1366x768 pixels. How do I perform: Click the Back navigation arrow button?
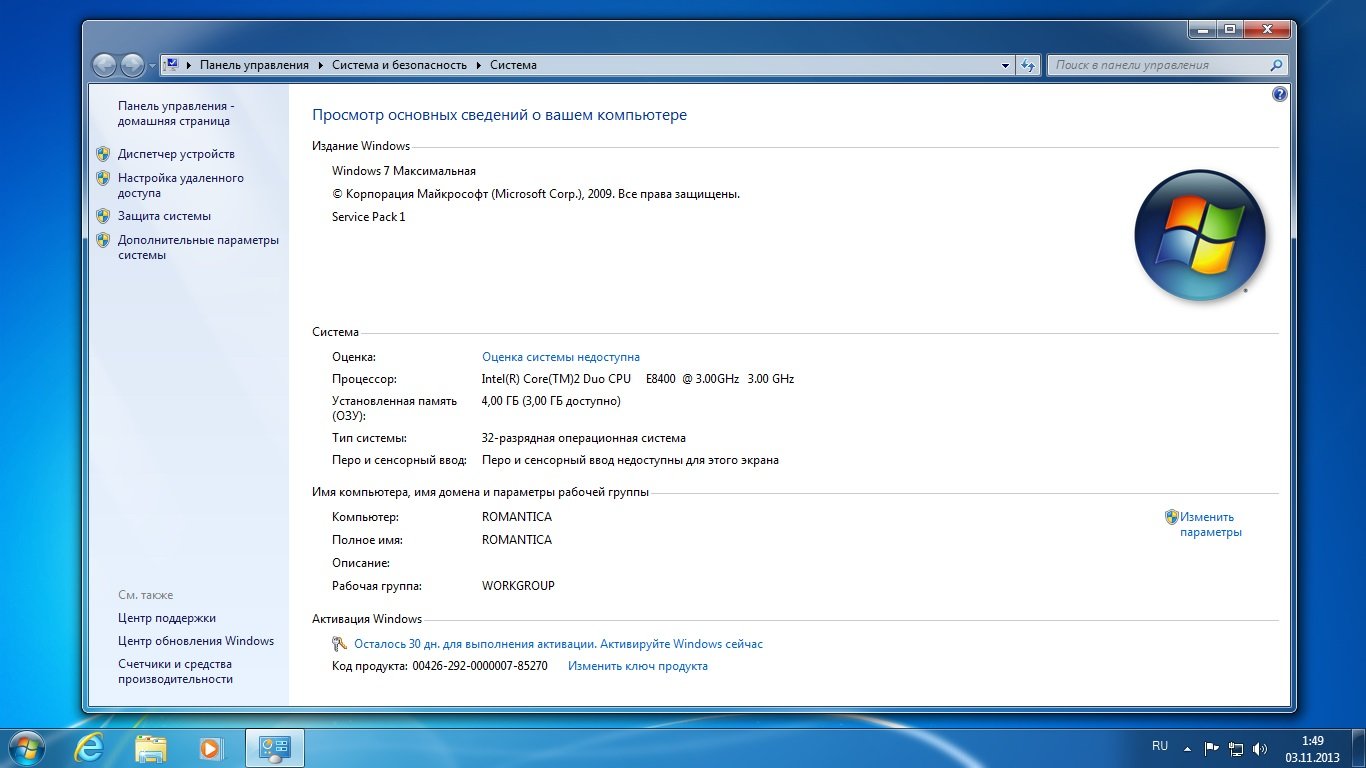coord(104,65)
